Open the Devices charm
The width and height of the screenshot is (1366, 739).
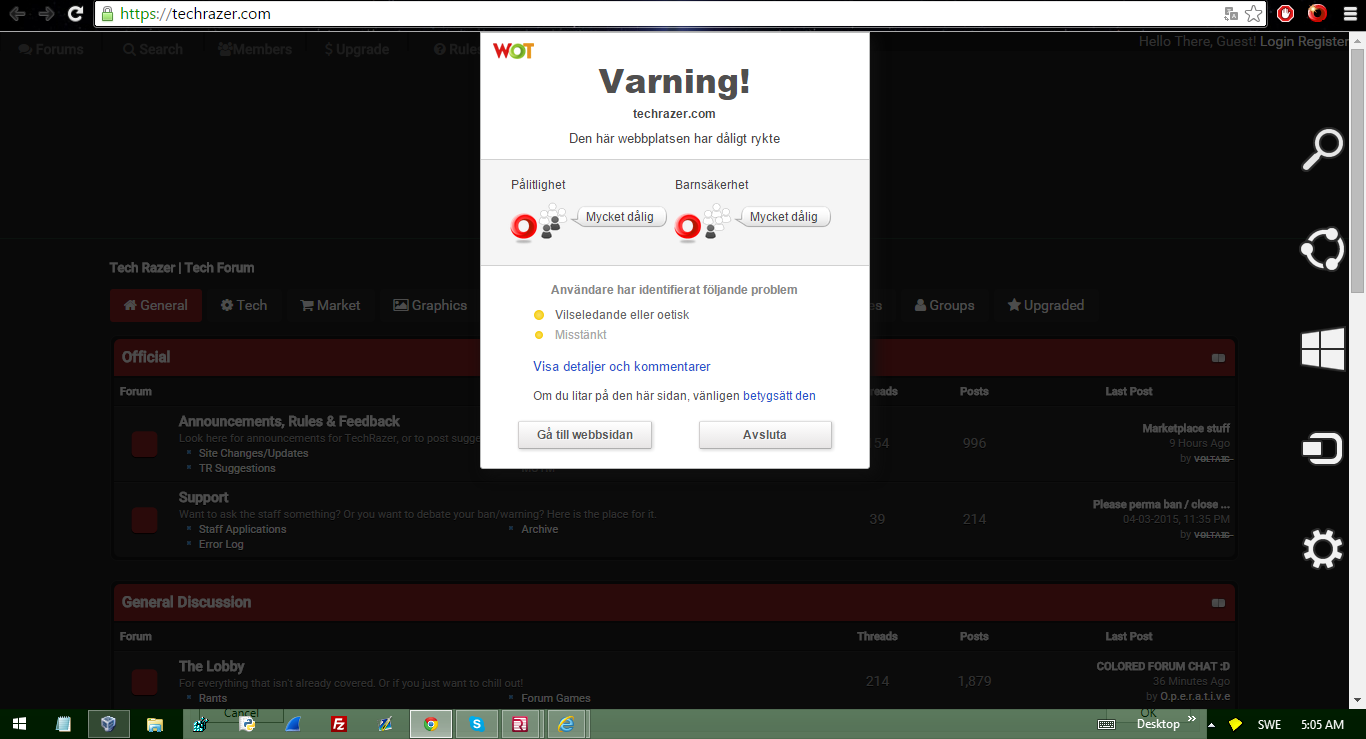(1321, 450)
